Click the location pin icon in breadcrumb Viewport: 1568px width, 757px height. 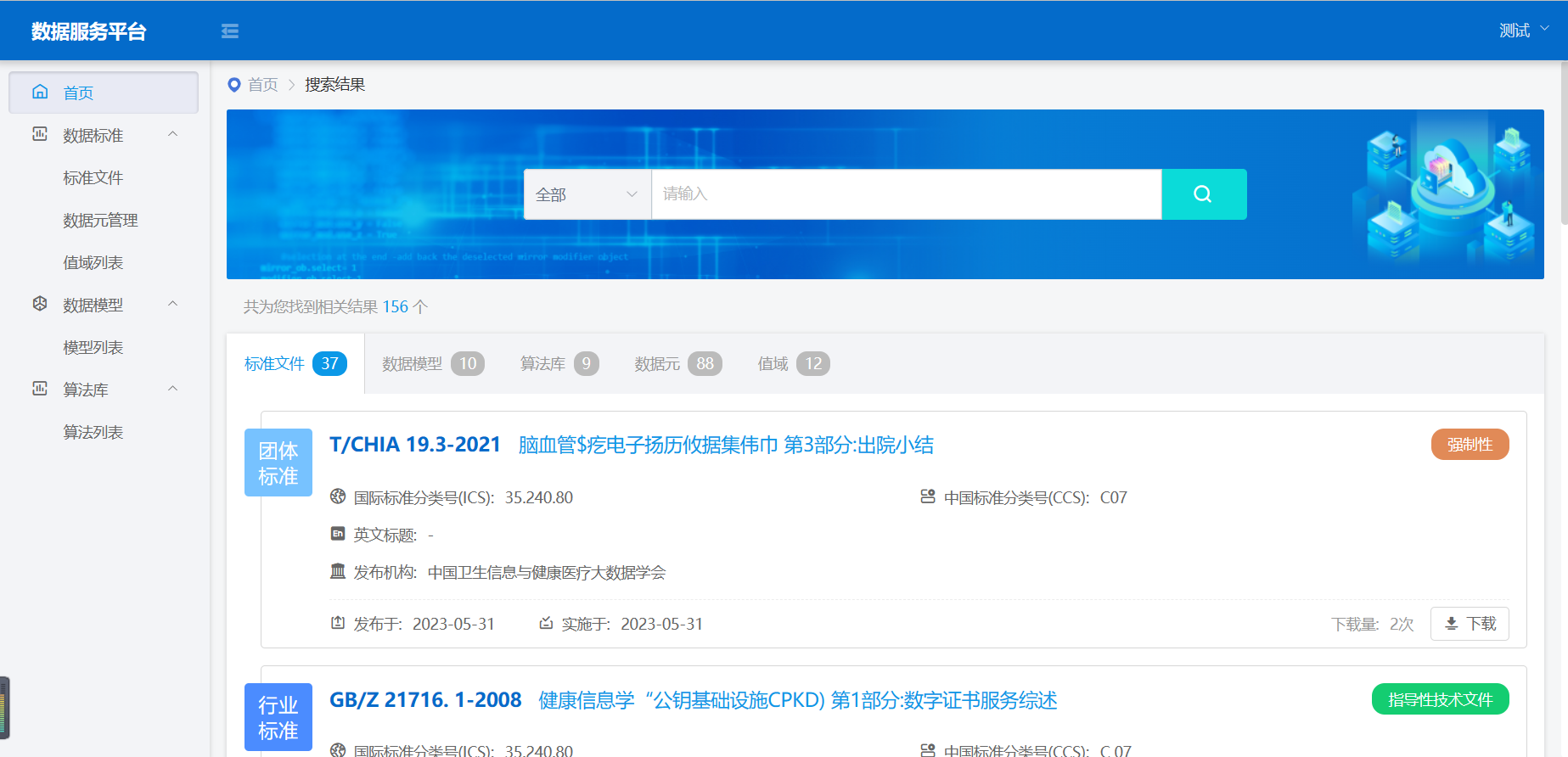(x=234, y=85)
